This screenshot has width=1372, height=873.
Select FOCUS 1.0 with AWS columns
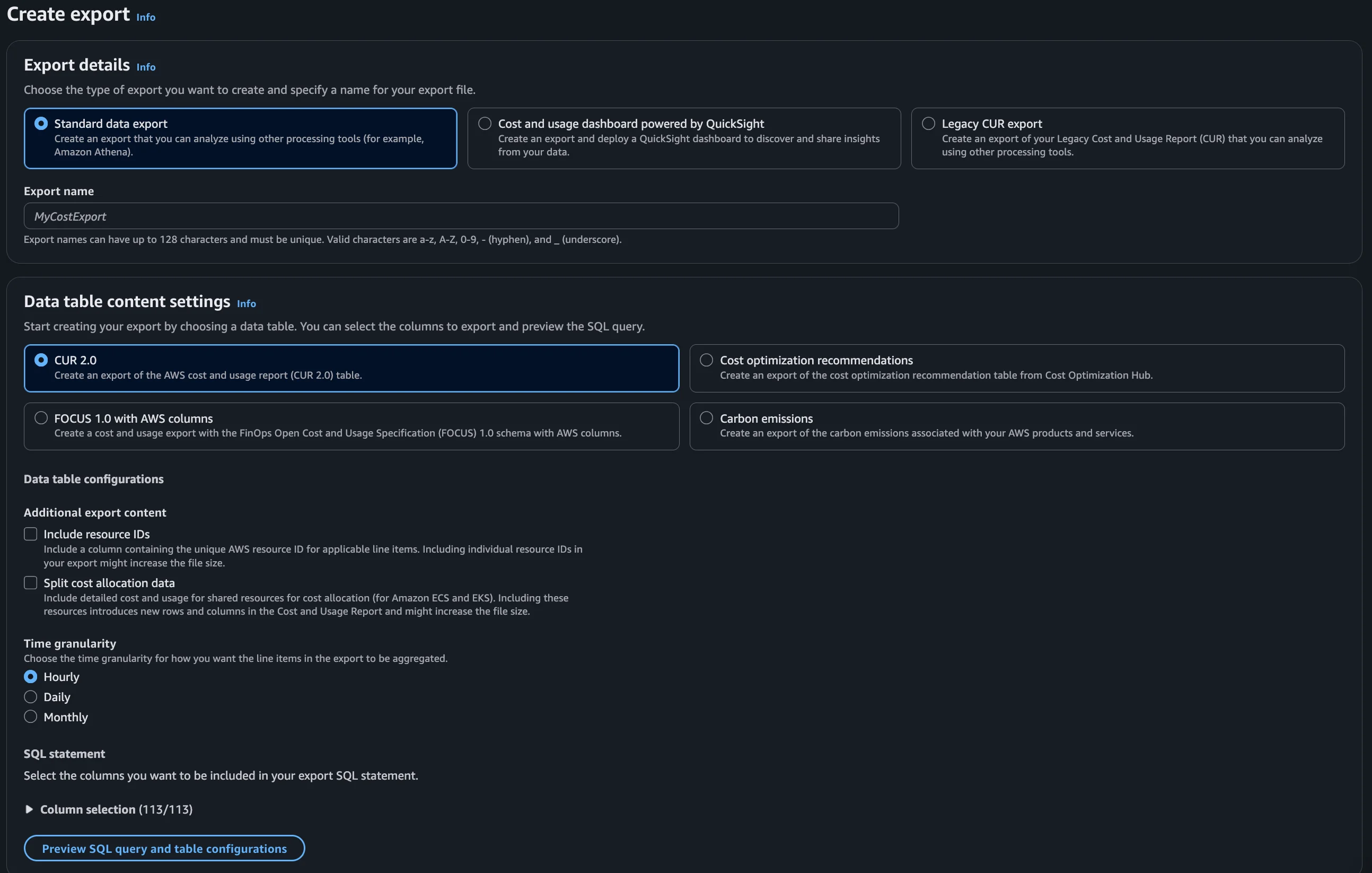[351, 426]
